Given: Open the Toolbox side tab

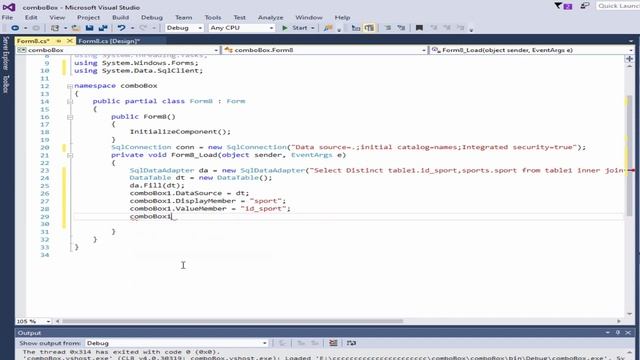Looking at the screenshot, I should [6, 84].
